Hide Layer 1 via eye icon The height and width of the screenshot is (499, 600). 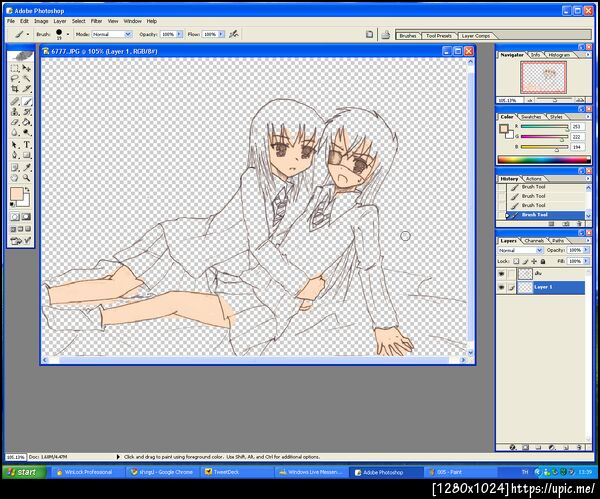[x=501, y=287]
